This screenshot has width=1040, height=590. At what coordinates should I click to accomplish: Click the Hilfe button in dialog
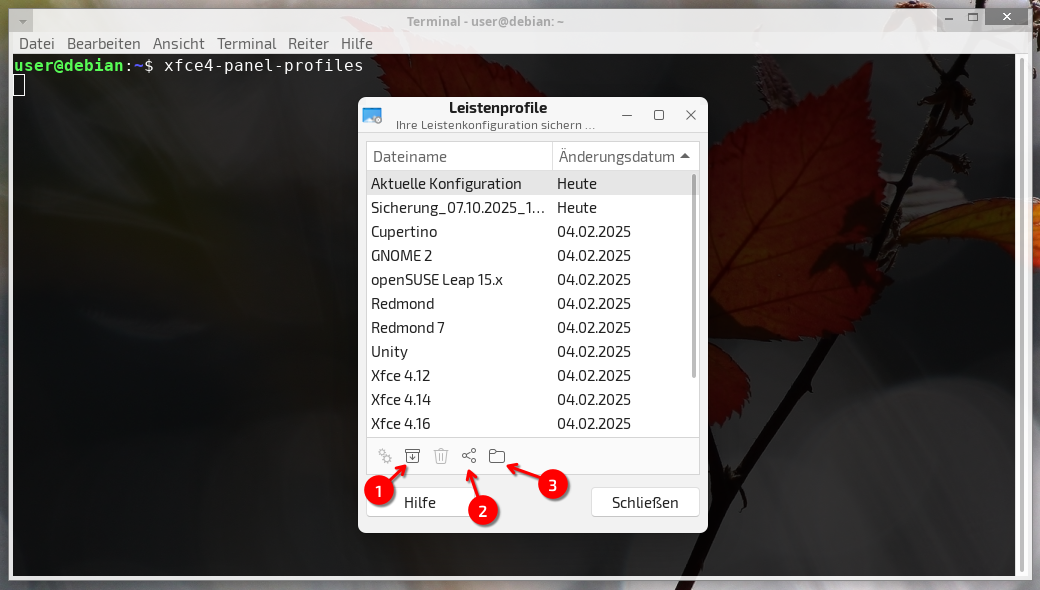[420, 502]
